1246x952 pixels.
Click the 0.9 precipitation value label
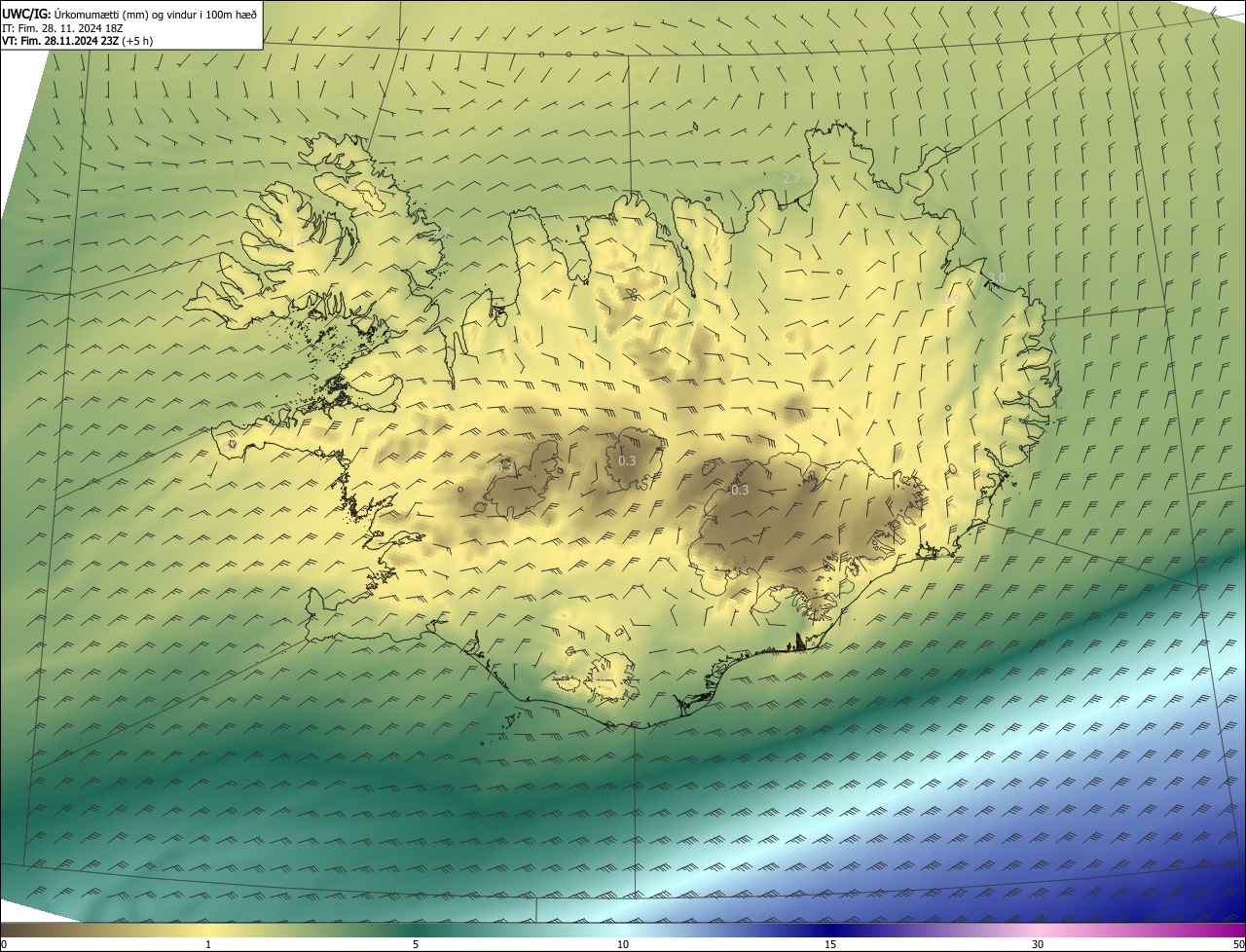pos(951,299)
